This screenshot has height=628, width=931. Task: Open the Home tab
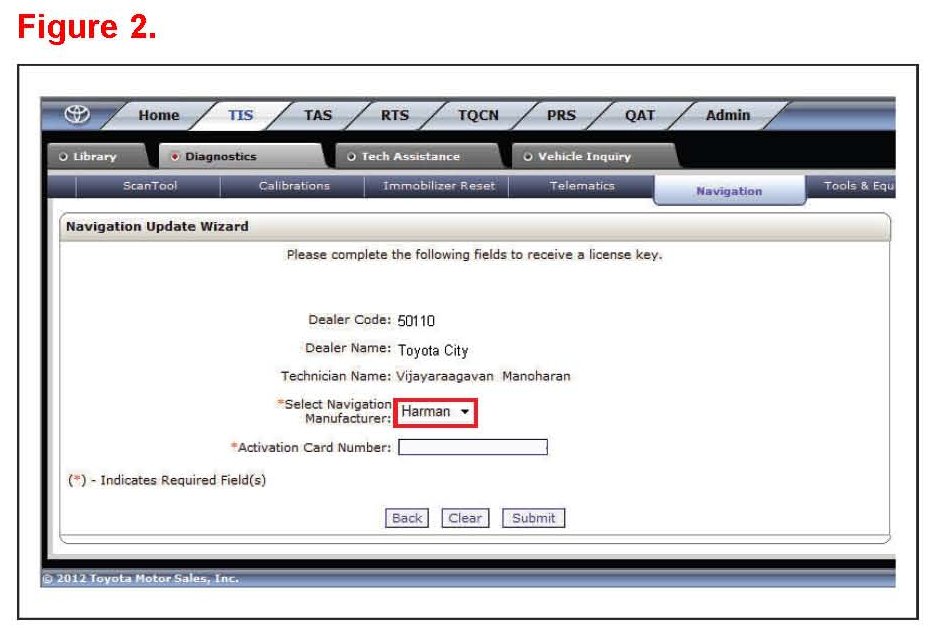[x=158, y=115]
